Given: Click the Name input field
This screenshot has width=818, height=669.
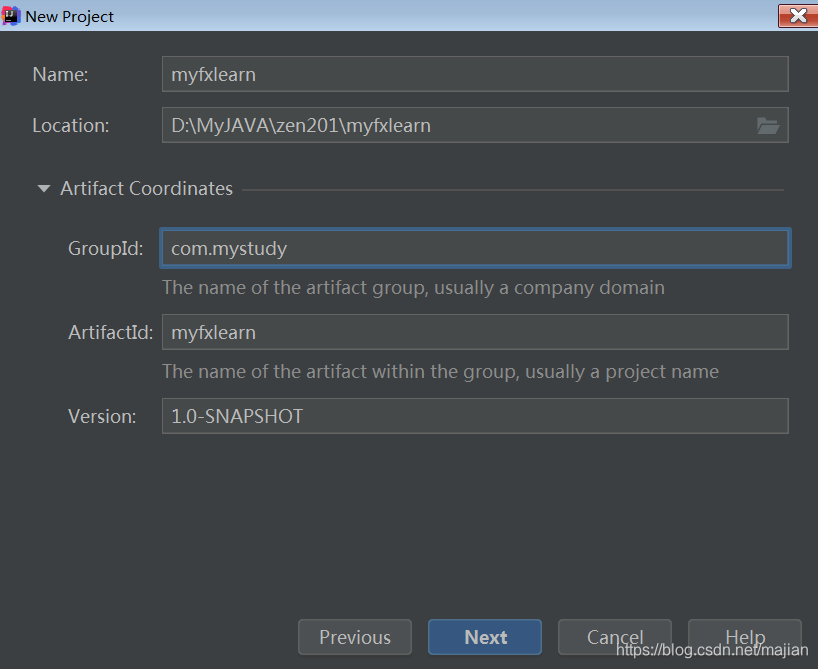Looking at the screenshot, I should coord(475,74).
